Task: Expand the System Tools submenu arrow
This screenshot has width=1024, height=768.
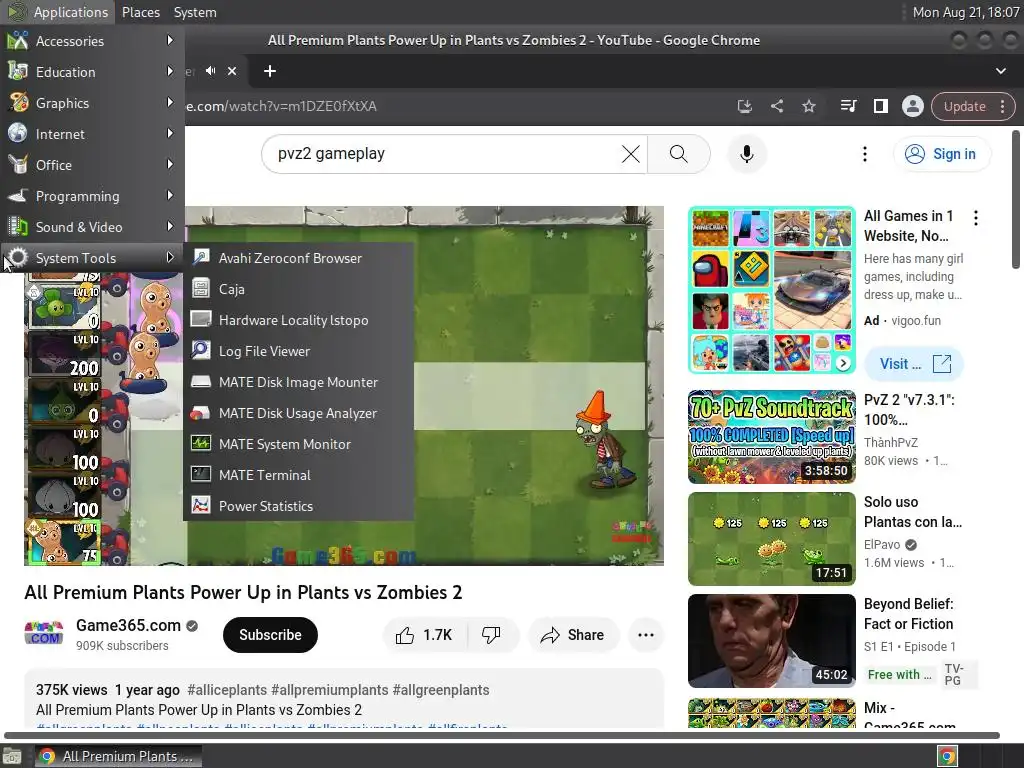Action: tap(170, 258)
